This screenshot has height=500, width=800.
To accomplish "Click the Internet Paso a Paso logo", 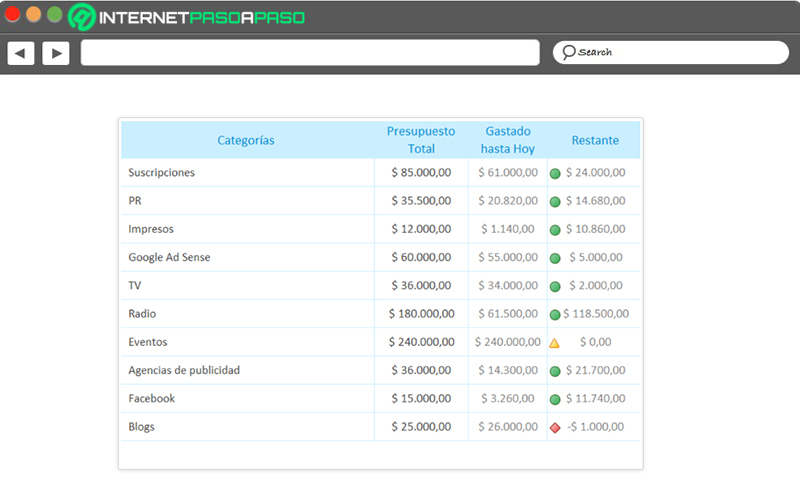I will (187, 17).
